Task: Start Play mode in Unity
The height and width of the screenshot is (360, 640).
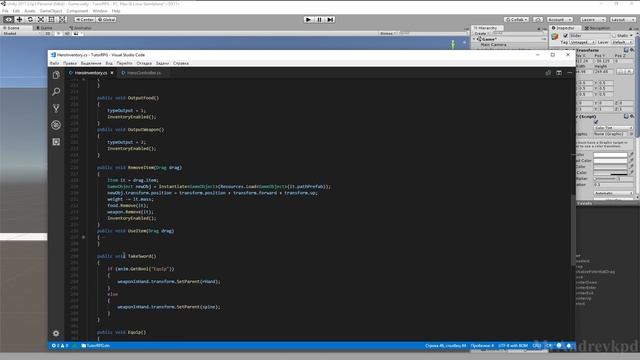Action: [x=309, y=20]
